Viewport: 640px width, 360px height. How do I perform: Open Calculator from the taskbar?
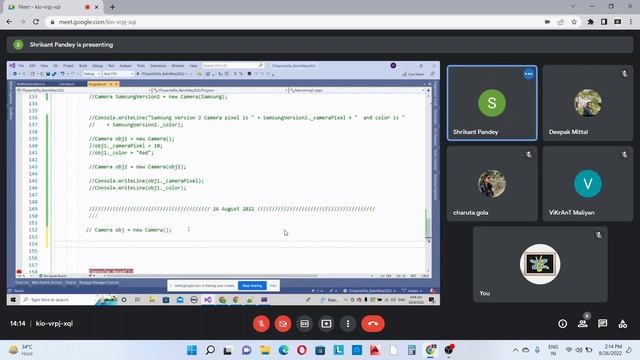click(412, 350)
